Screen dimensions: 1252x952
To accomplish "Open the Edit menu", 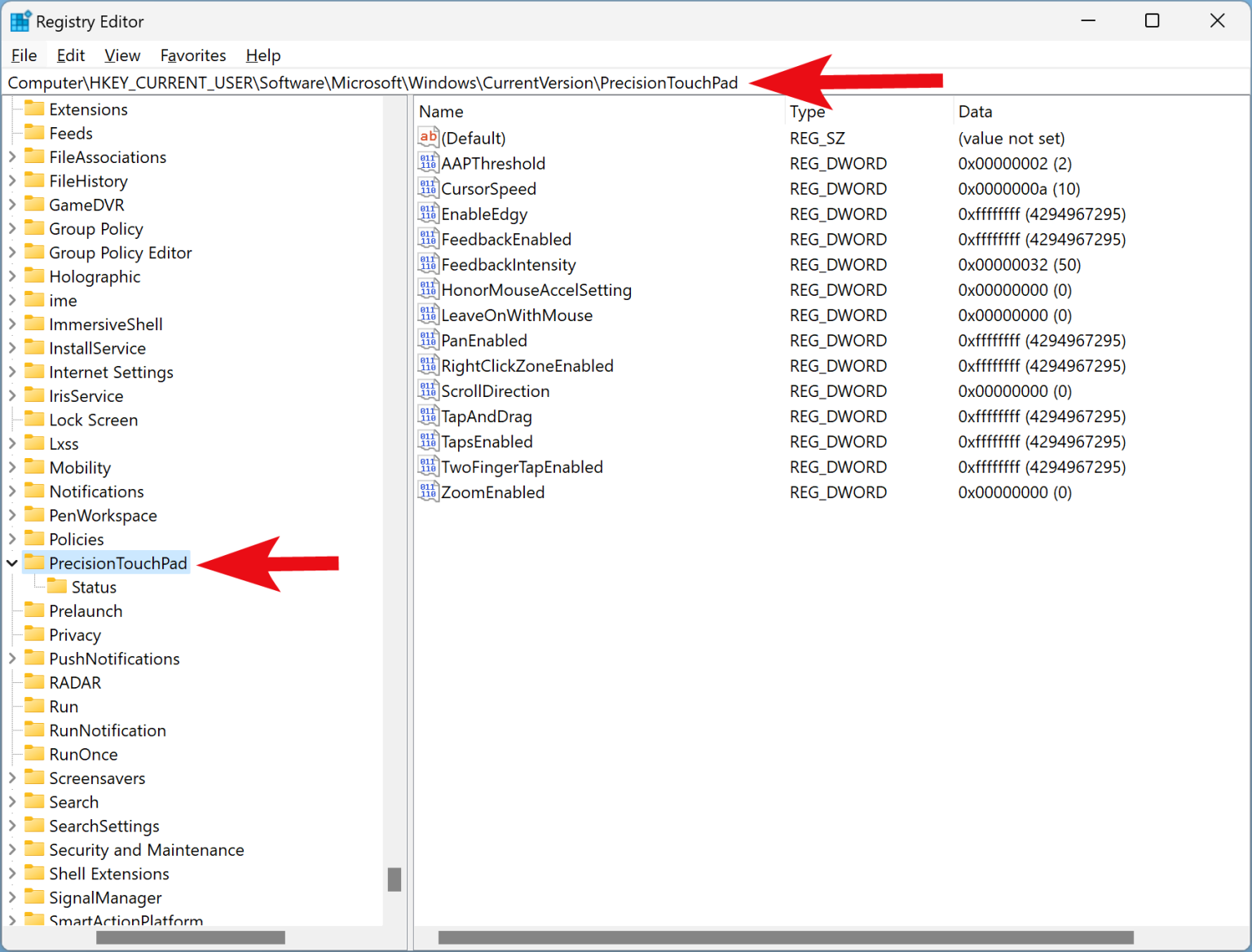I will (x=70, y=55).
